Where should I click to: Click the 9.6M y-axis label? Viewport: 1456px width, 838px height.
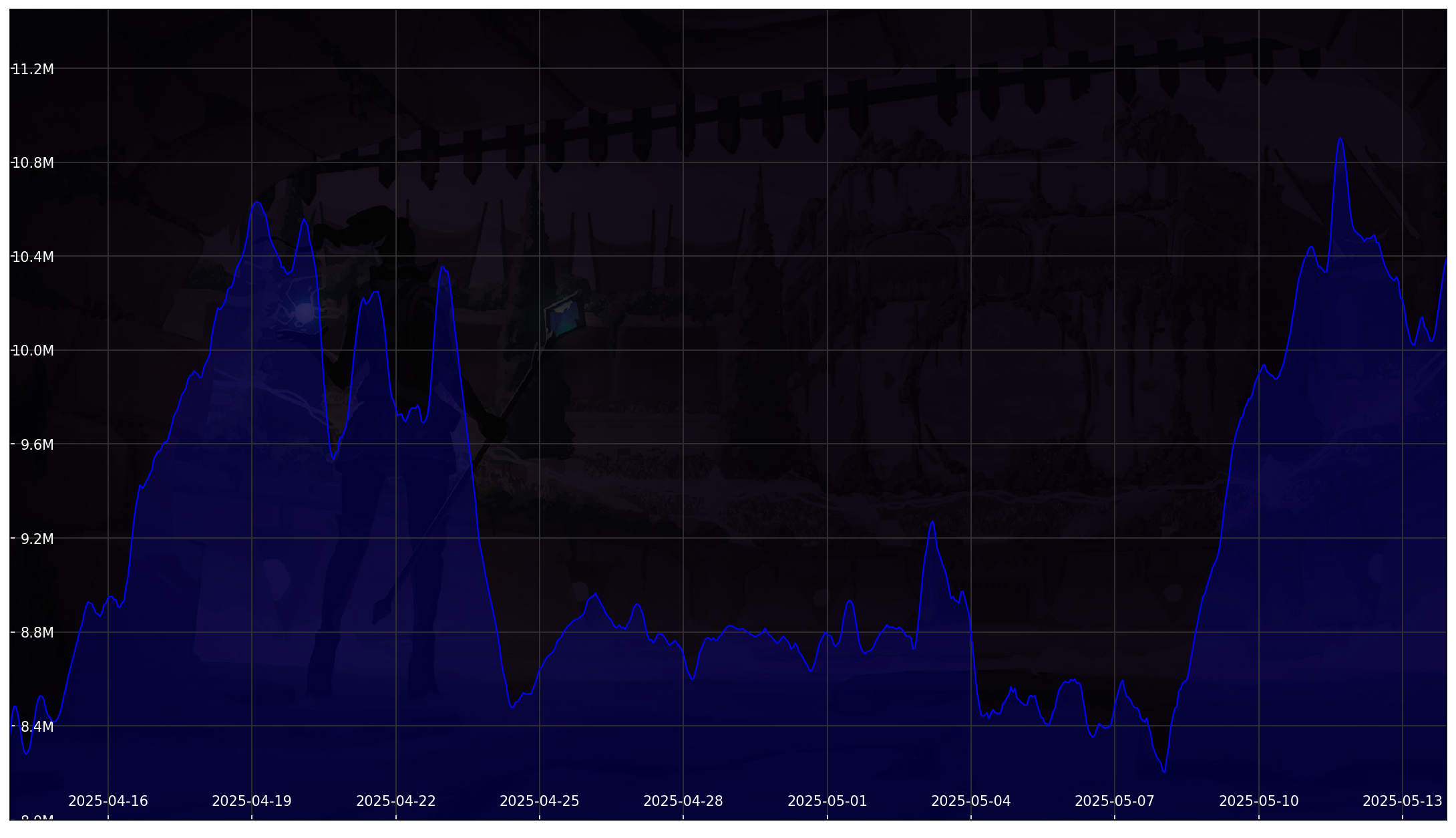(x=37, y=445)
